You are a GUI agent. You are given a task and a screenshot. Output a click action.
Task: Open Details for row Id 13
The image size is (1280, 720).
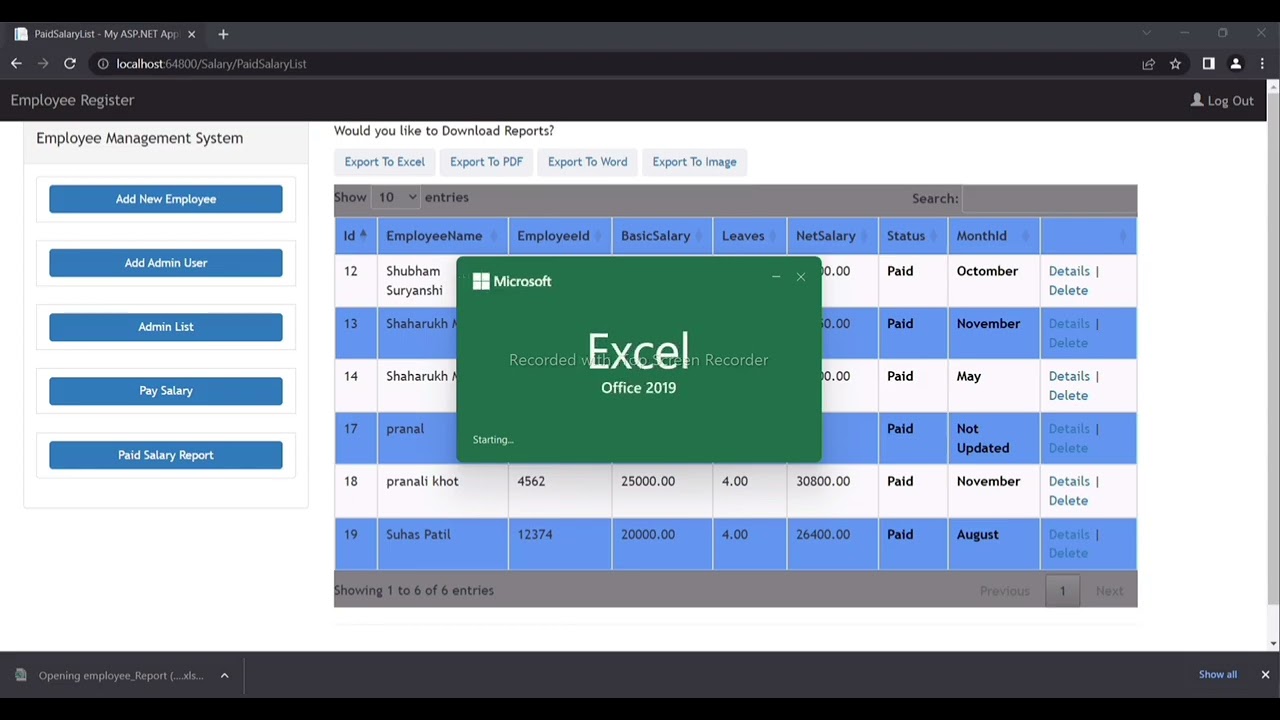coord(1069,324)
